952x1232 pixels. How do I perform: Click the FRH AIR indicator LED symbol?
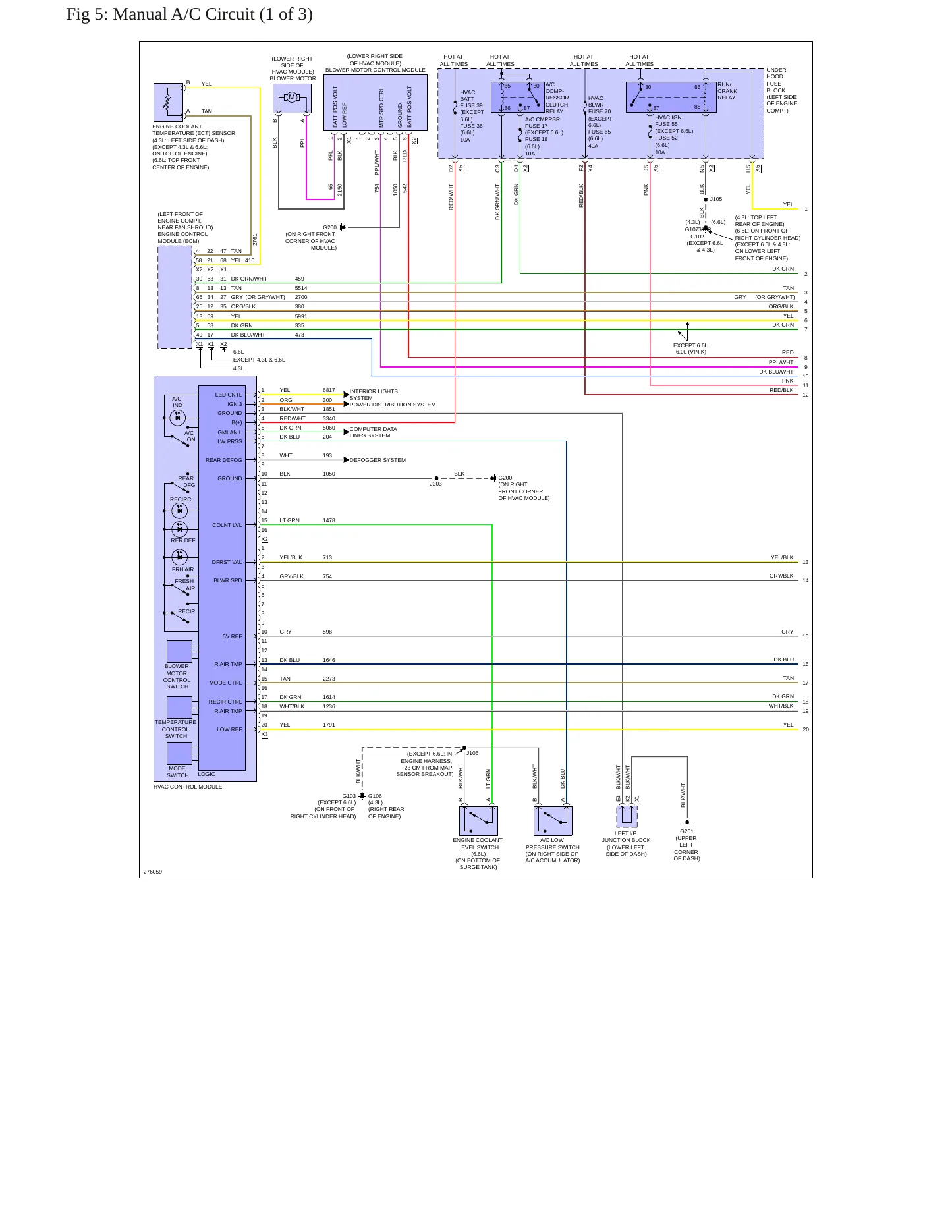pyautogui.click(x=179, y=557)
